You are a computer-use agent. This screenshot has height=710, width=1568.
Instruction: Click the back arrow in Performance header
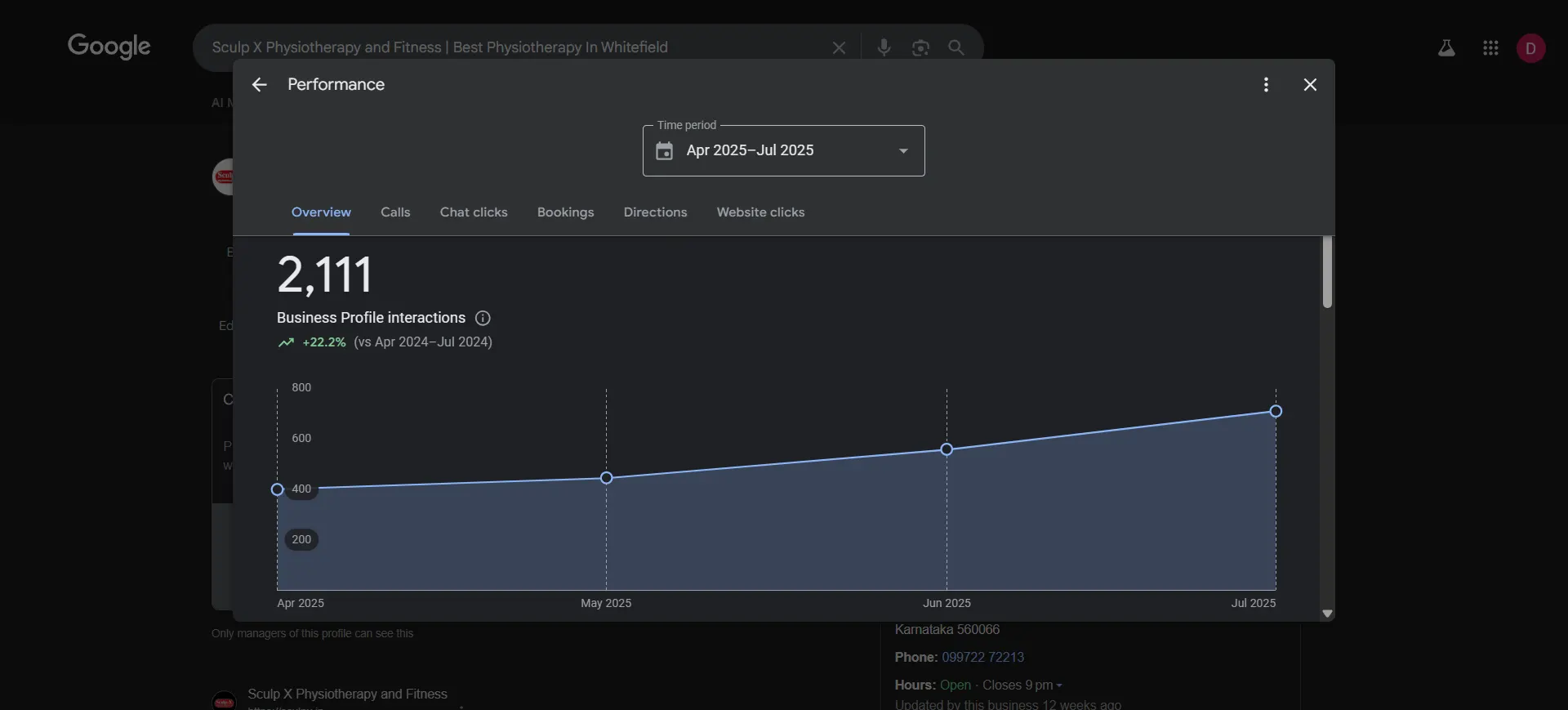pyautogui.click(x=259, y=85)
